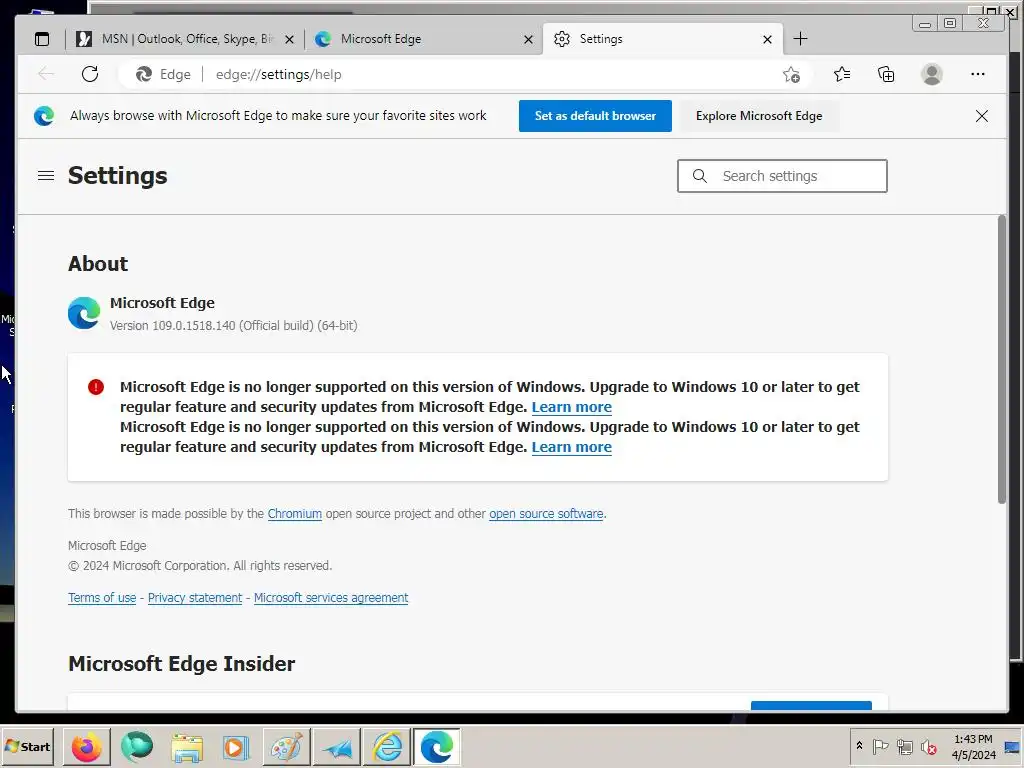Click the paper plane taskbar icon

coord(337,747)
